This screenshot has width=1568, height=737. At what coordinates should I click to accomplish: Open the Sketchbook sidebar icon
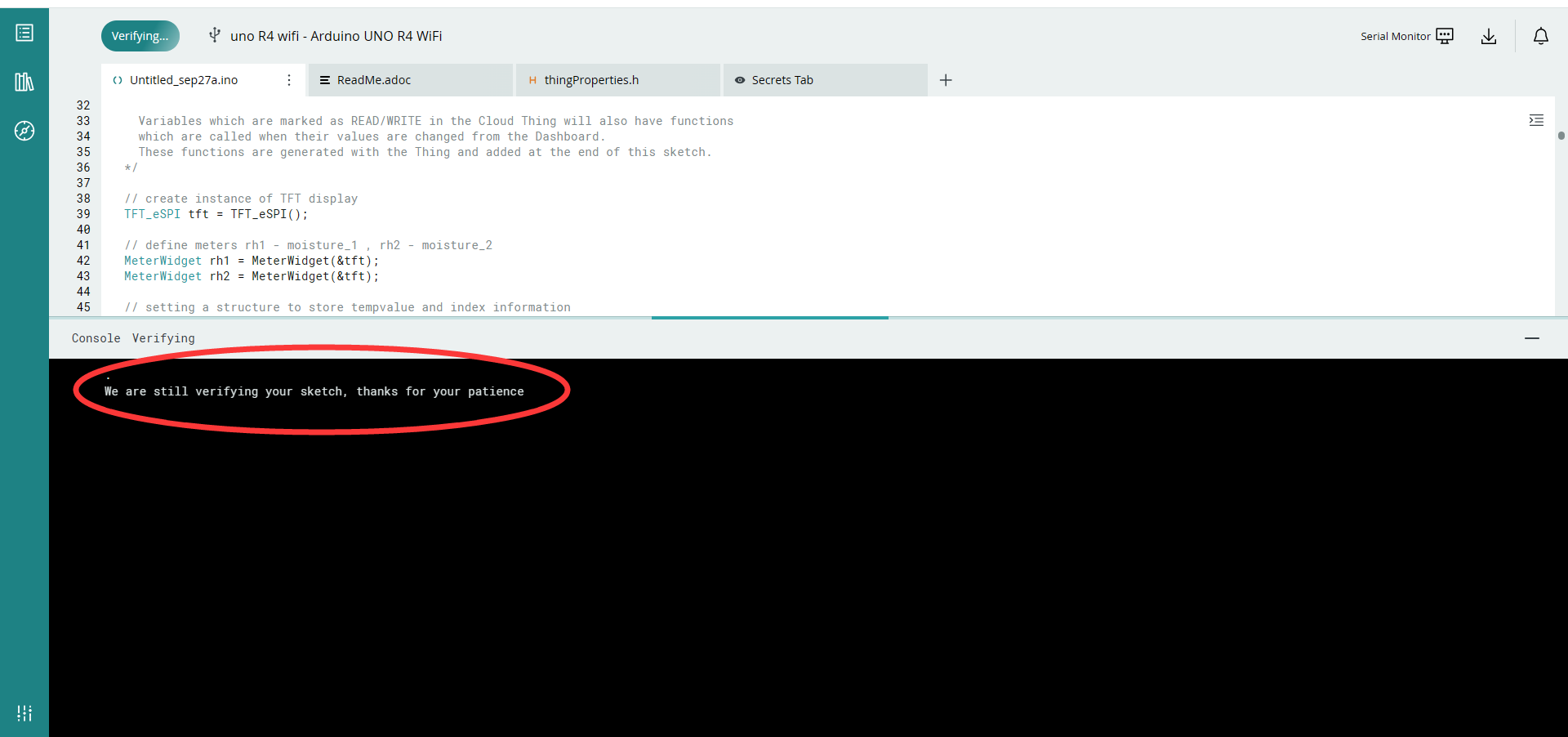point(24,33)
